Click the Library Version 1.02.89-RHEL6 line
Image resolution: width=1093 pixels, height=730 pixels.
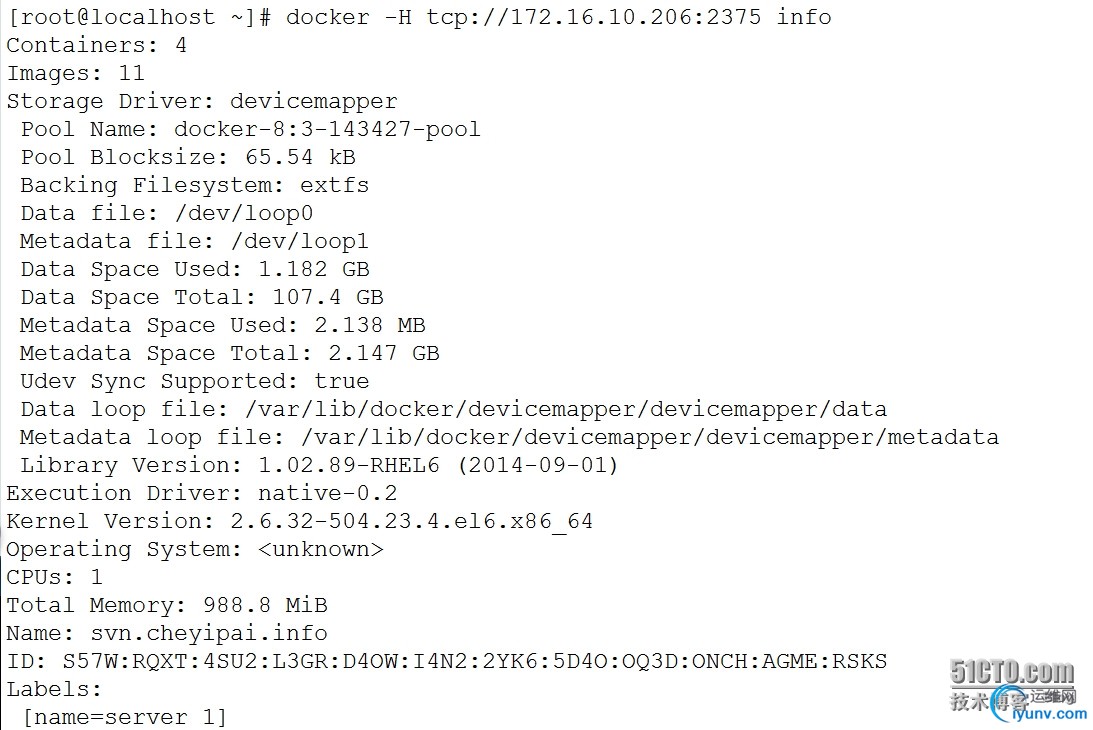pos(319,465)
